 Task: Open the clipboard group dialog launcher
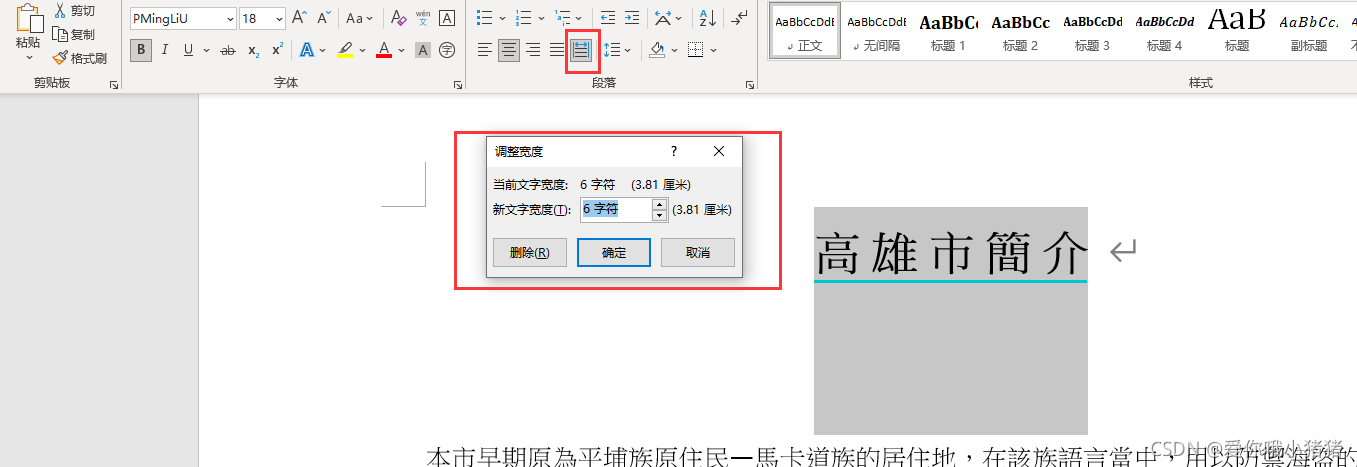114,85
